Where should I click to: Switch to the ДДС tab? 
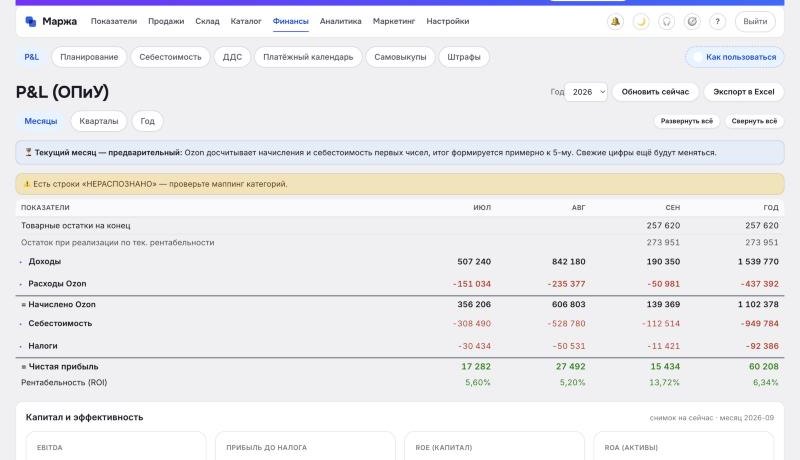(232, 57)
